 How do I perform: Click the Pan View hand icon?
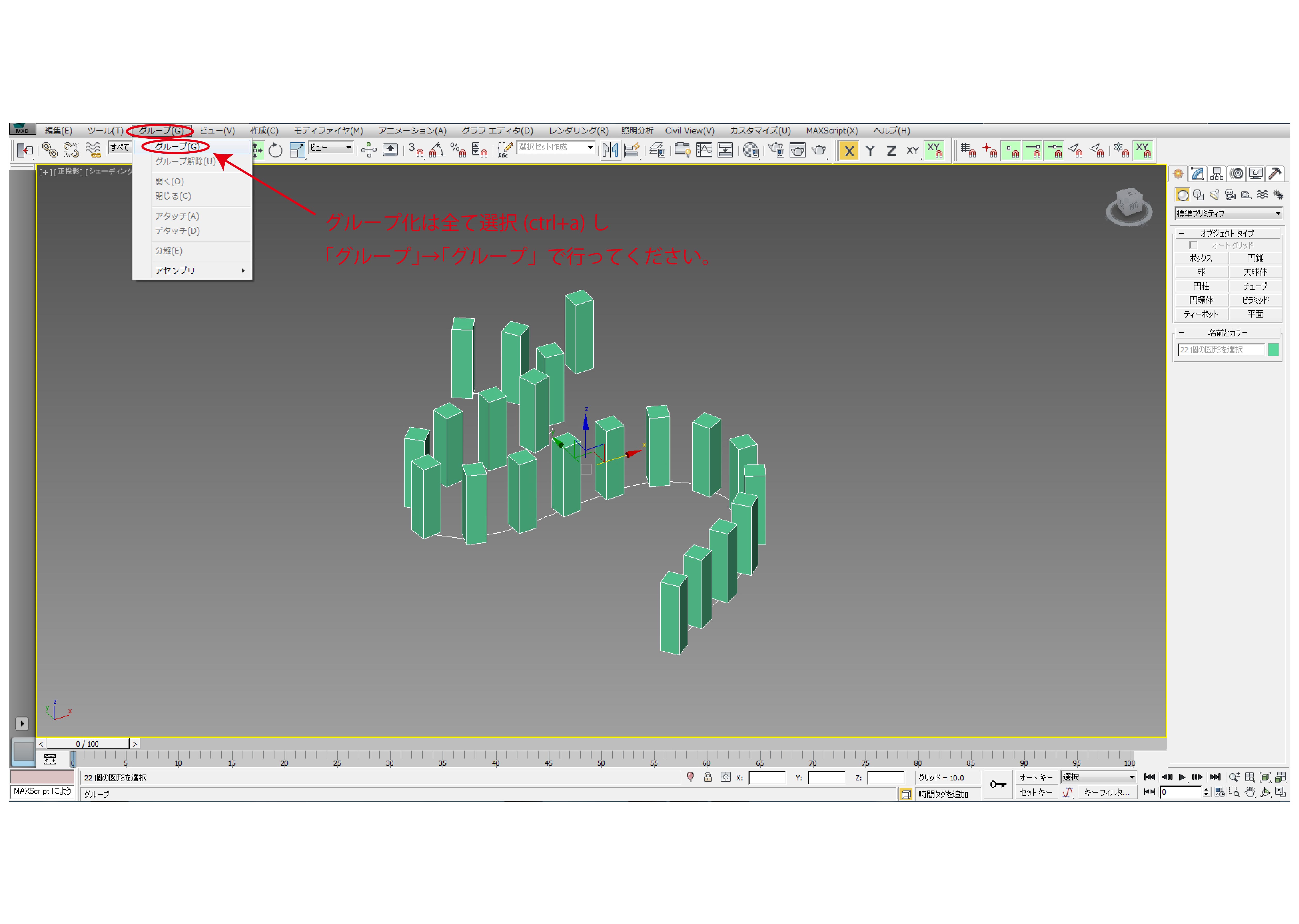point(1249,792)
